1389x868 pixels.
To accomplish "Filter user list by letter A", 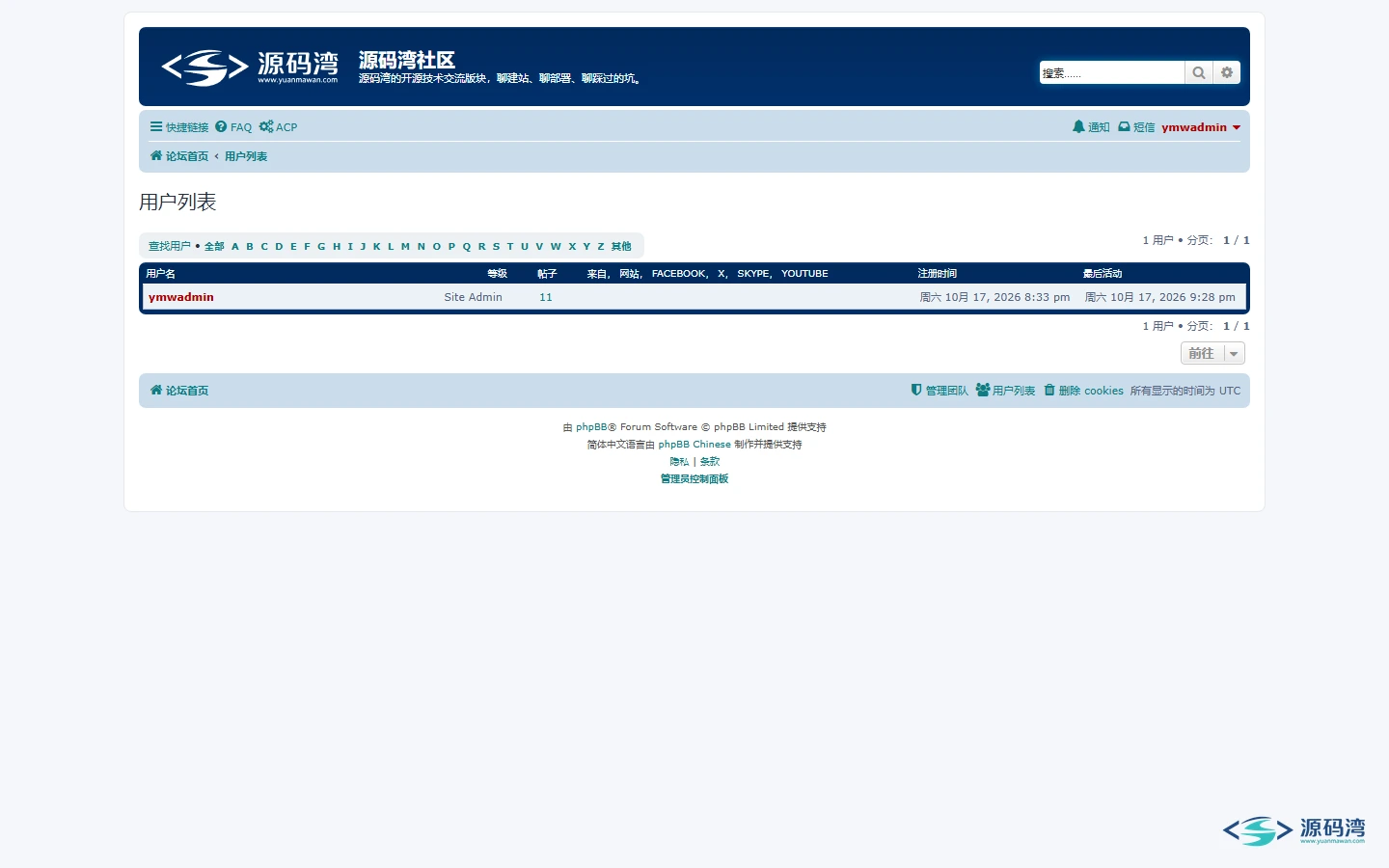I will [x=235, y=246].
